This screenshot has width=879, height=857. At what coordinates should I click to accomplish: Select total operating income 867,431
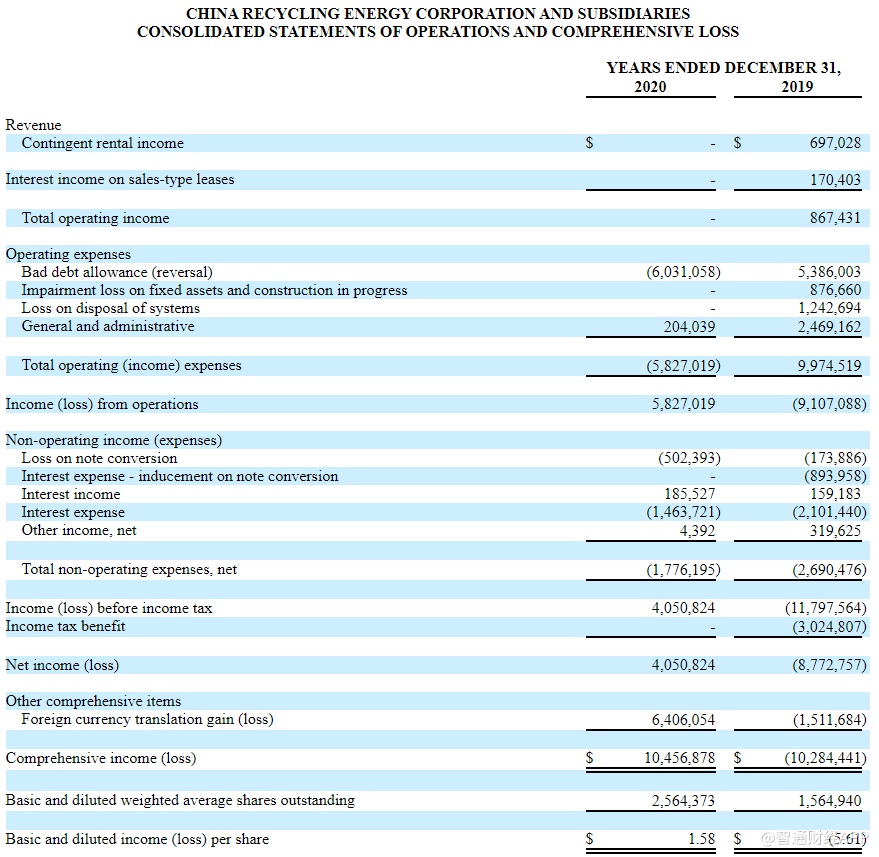point(835,217)
